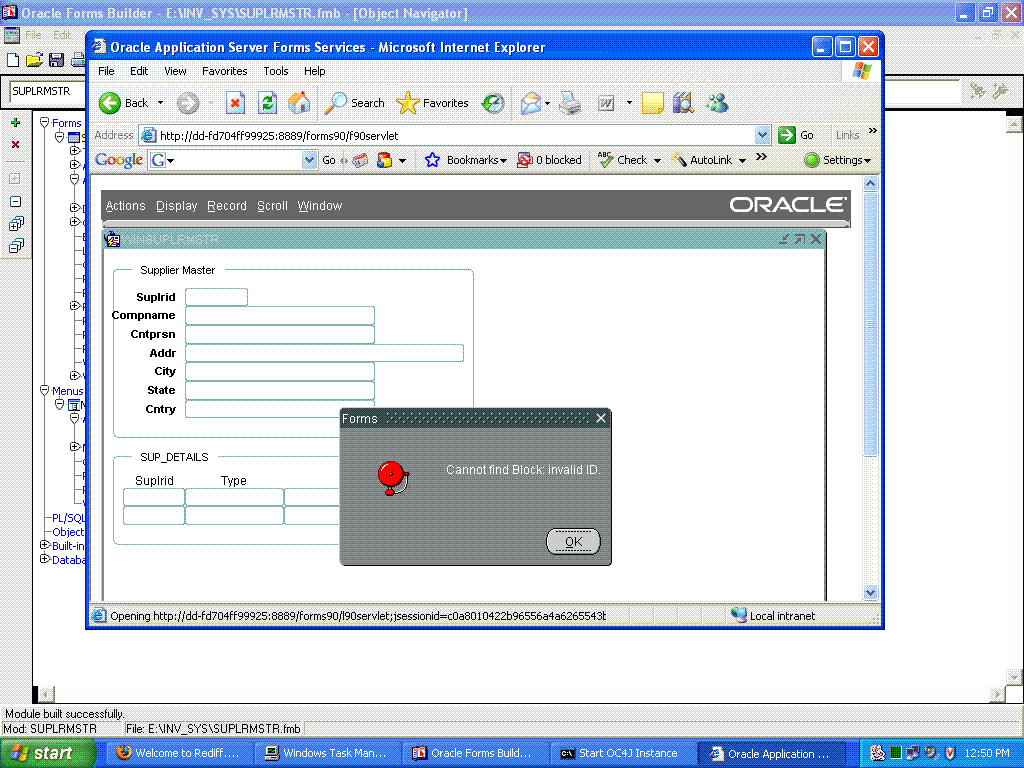Image resolution: width=1024 pixels, height=768 pixels.
Task: Open the File menu in Internet Explorer
Action: [x=106, y=71]
